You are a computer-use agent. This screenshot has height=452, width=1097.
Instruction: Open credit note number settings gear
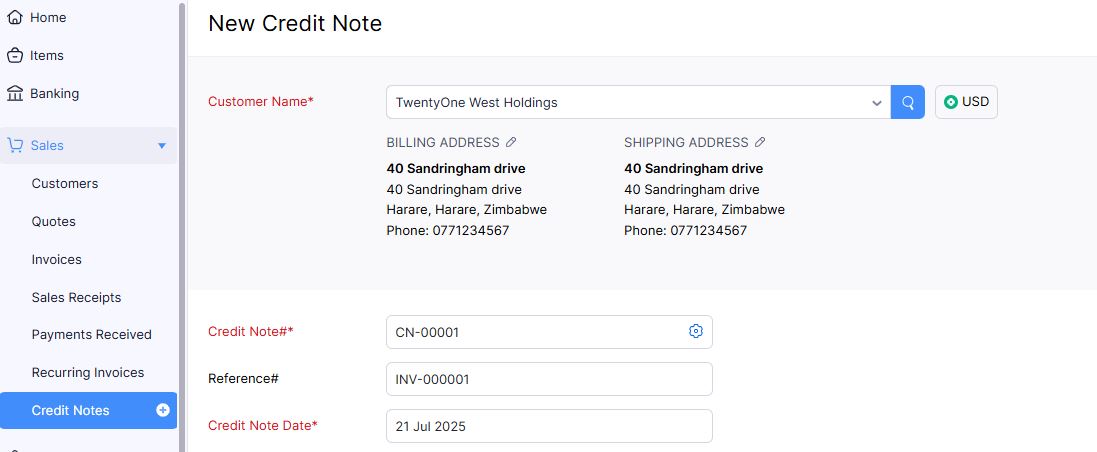(695, 331)
